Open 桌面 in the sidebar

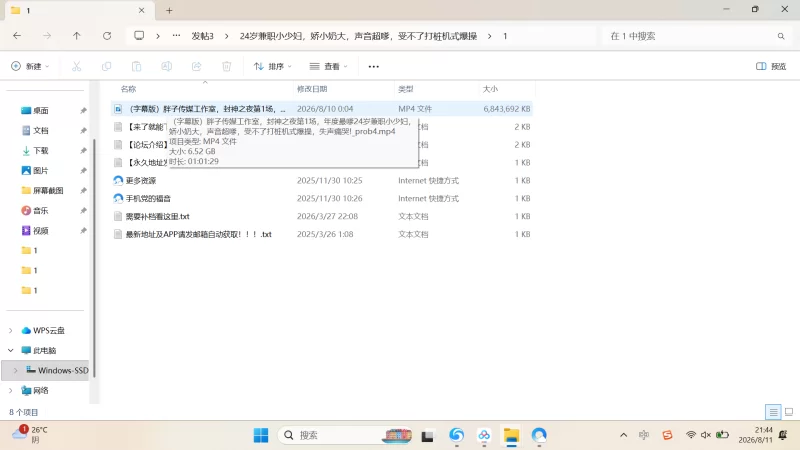coord(41,111)
